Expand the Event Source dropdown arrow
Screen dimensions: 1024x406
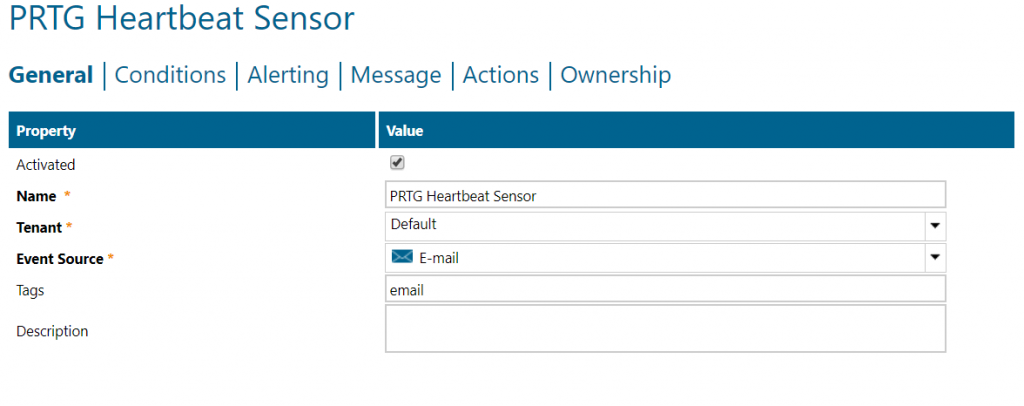[x=935, y=257]
